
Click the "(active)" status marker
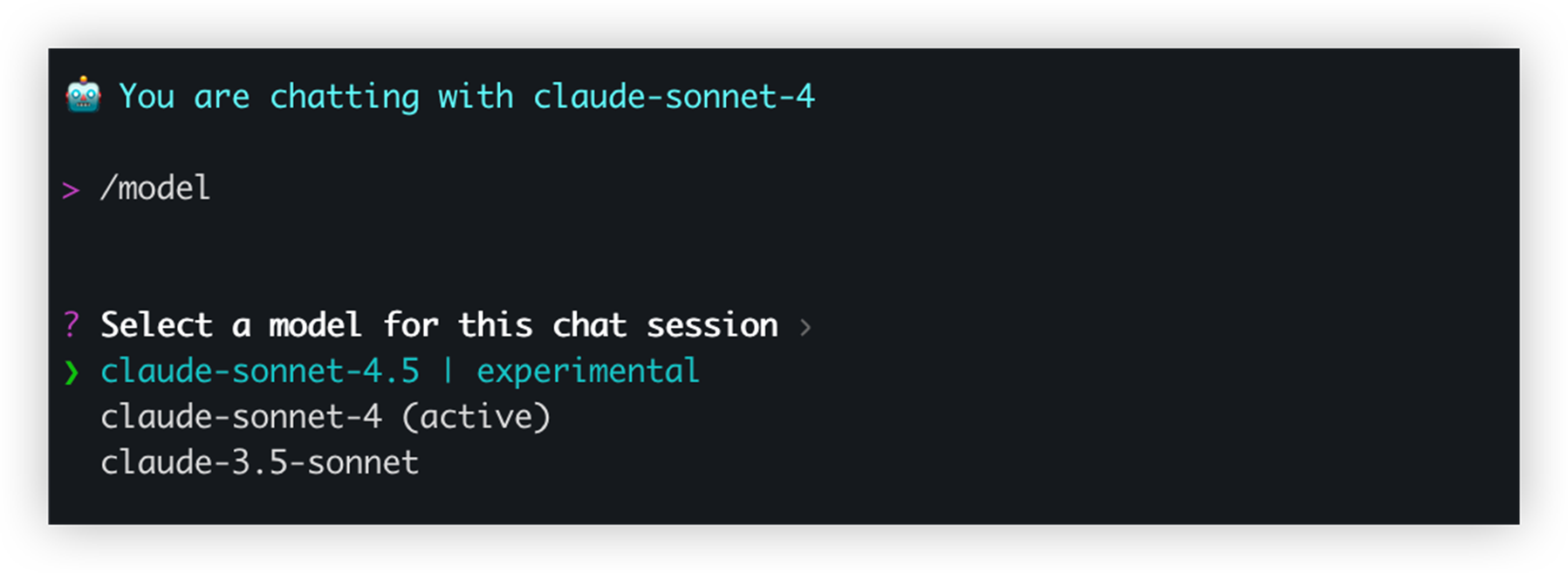coord(476,417)
